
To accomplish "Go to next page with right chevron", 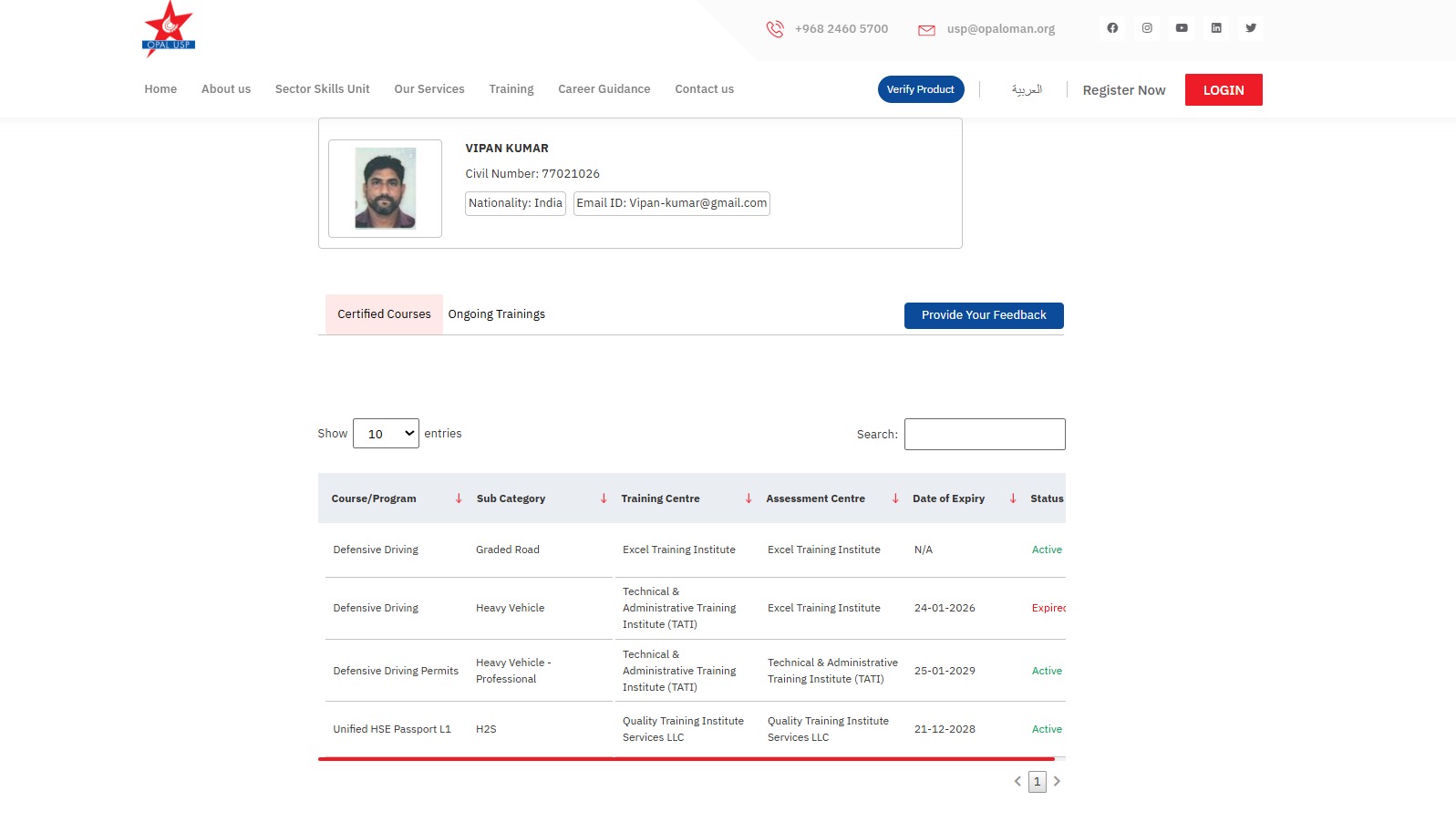I will point(1058,782).
